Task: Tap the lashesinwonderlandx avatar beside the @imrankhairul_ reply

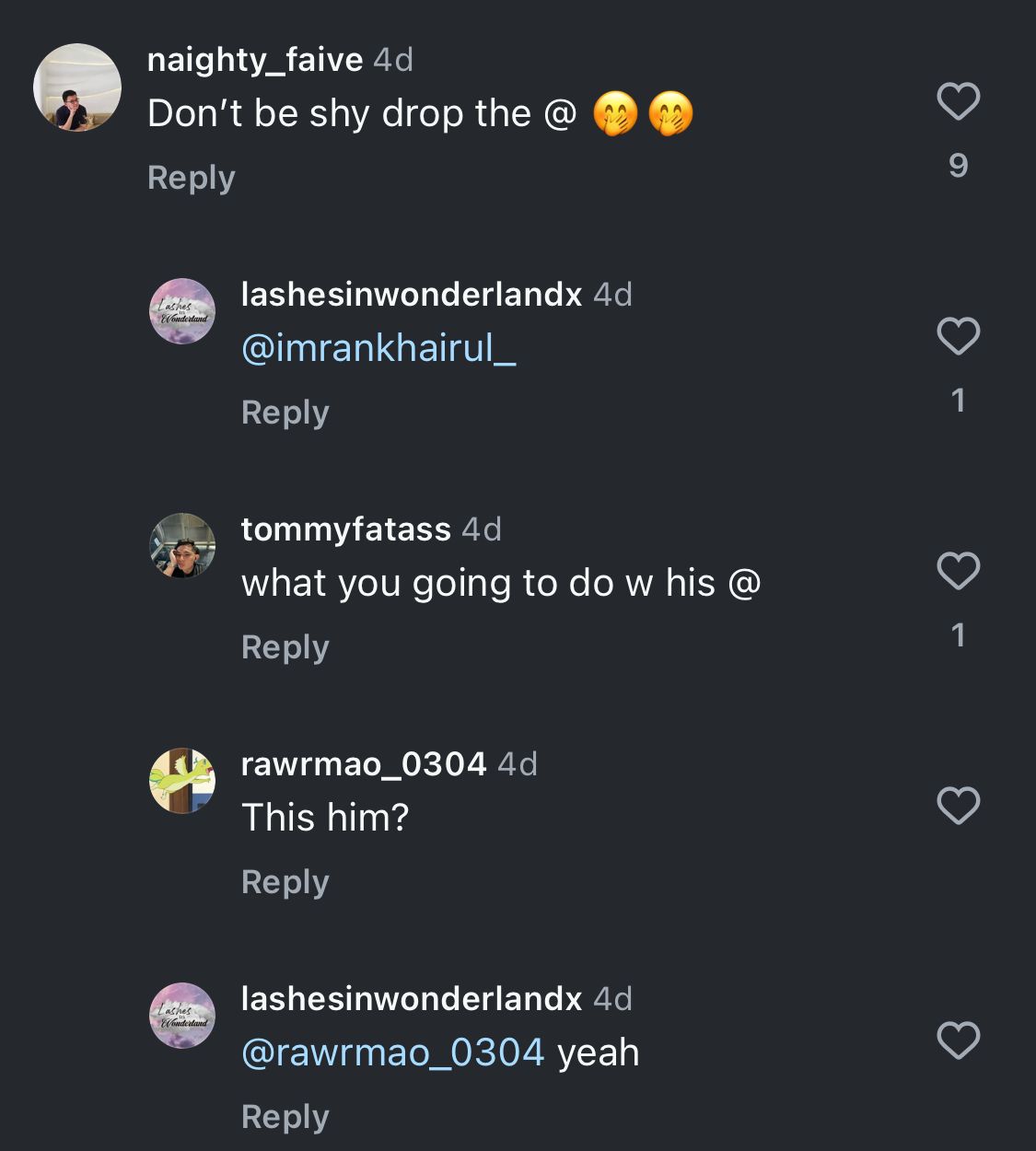Action: click(182, 311)
